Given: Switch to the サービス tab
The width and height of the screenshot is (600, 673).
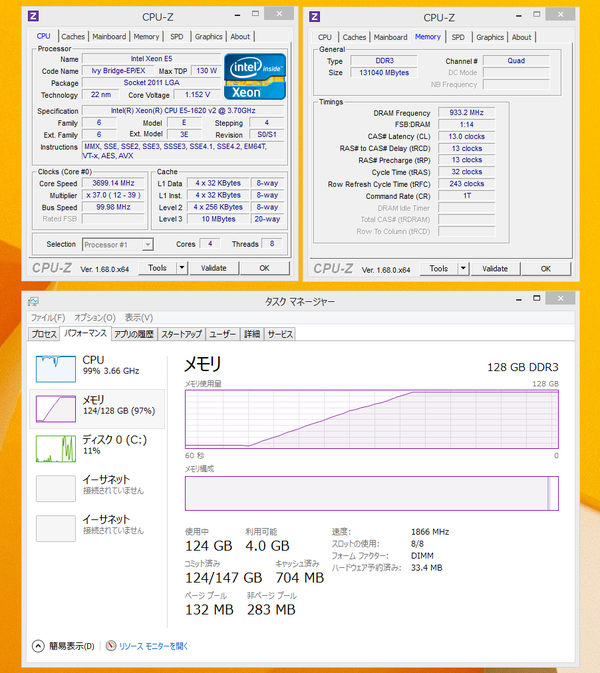Looking at the screenshot, I should pos(280,334).
